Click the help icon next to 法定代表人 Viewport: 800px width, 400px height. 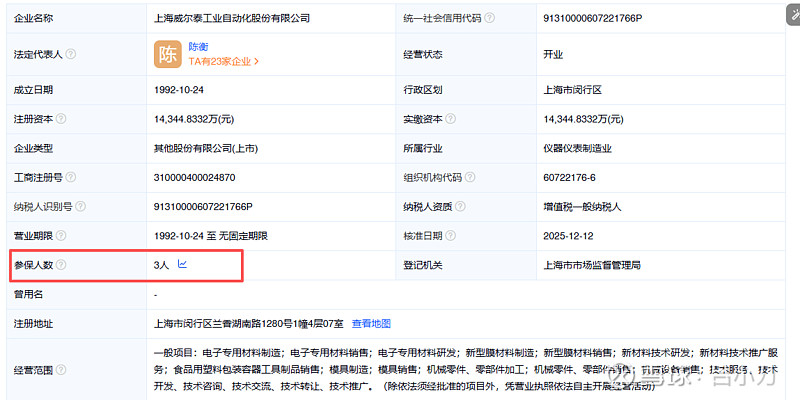pyautogui.click(x=71, y=54)
